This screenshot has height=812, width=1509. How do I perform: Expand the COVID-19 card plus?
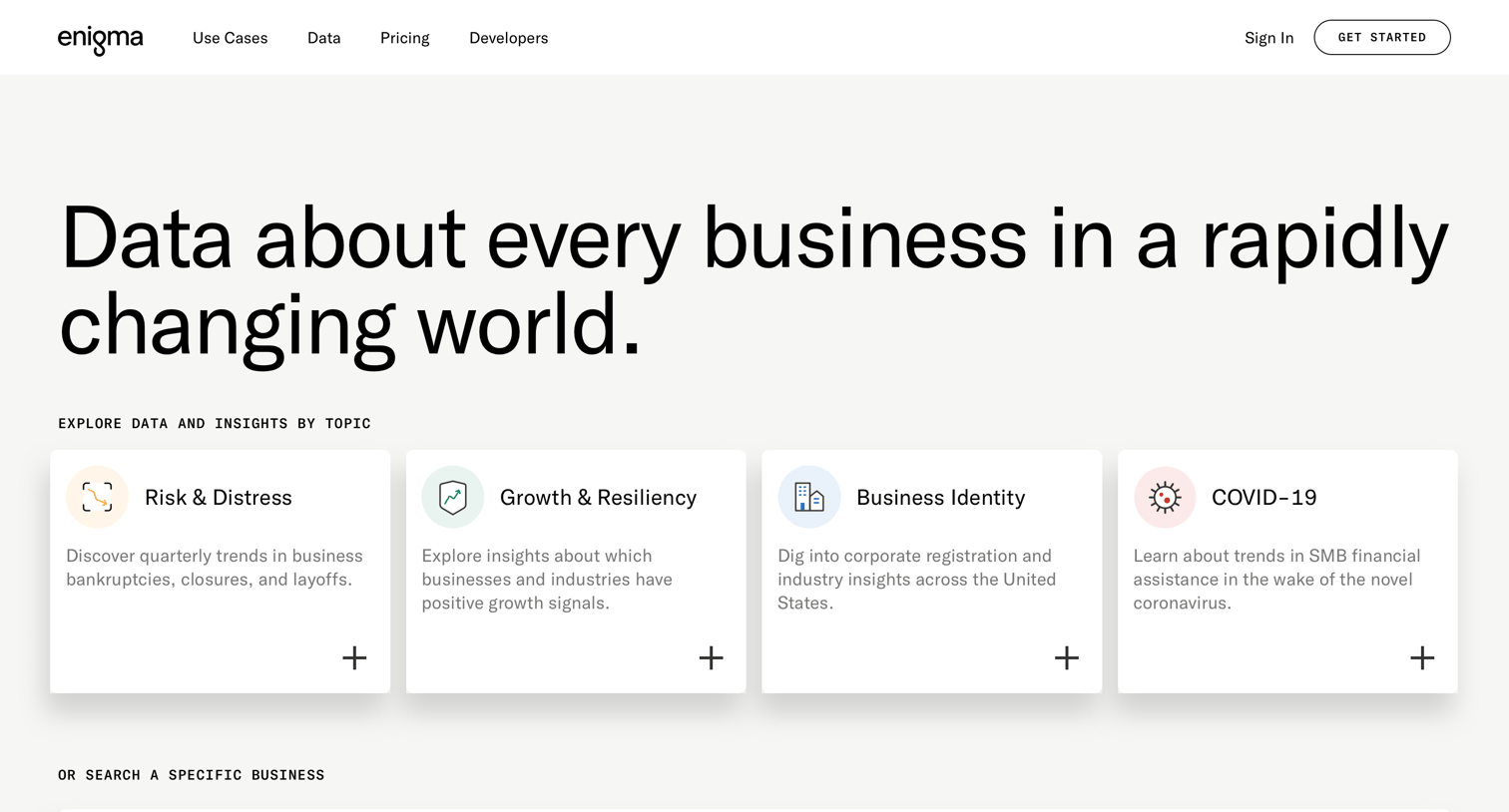(x=1422, y=658)
